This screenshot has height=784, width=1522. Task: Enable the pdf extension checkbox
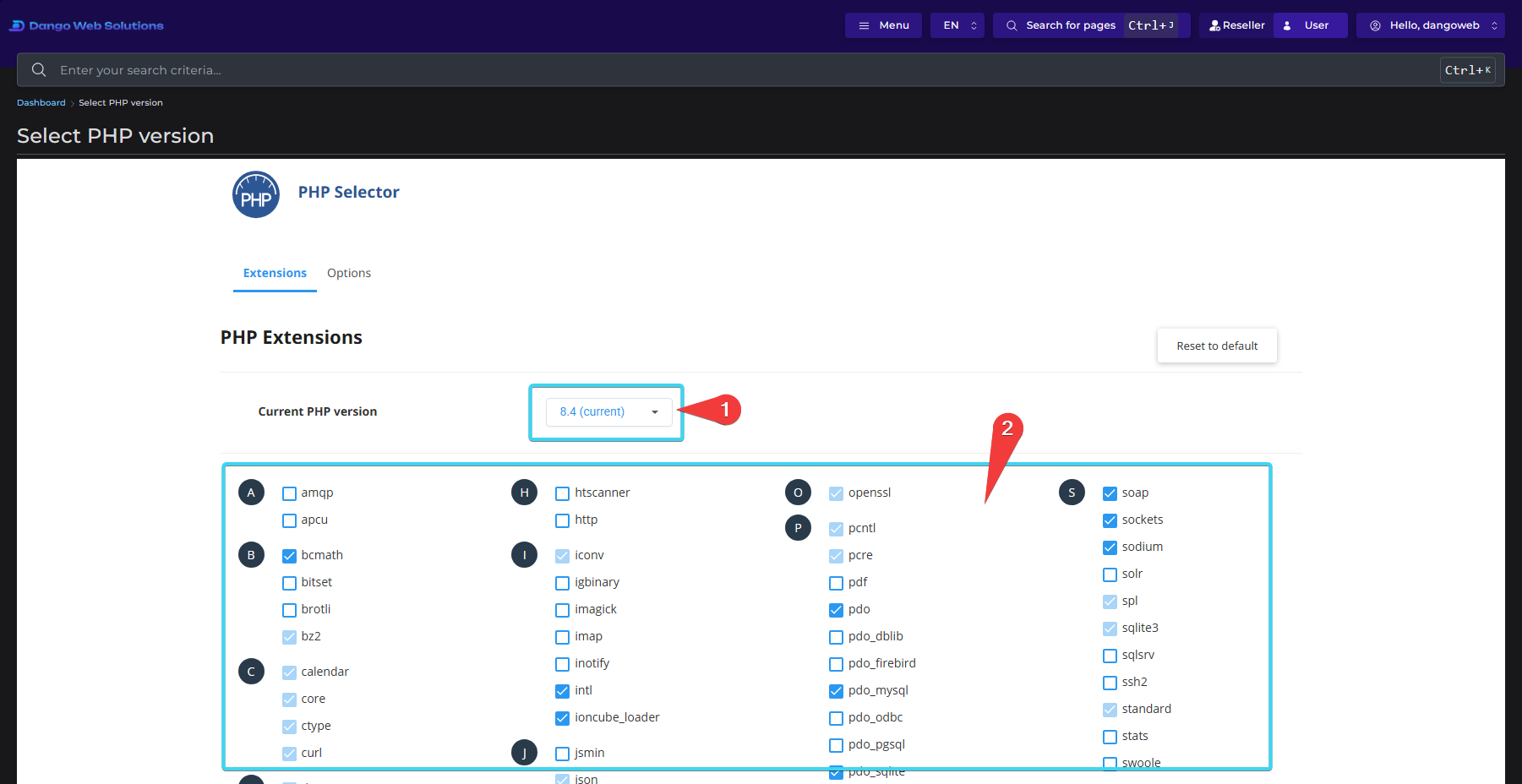[836, 583]
